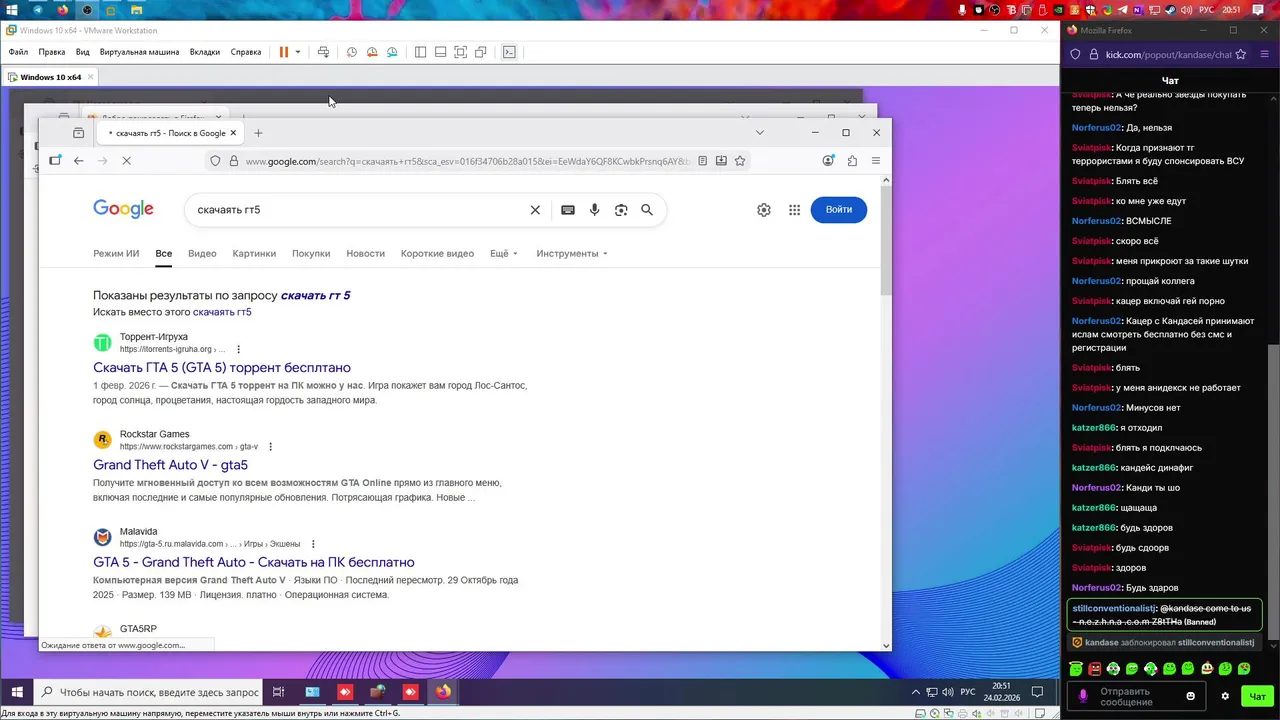Open Файл menu in VMware
Image resolution: width=1280 pixels, height=720 pixels.
point(18,52)
